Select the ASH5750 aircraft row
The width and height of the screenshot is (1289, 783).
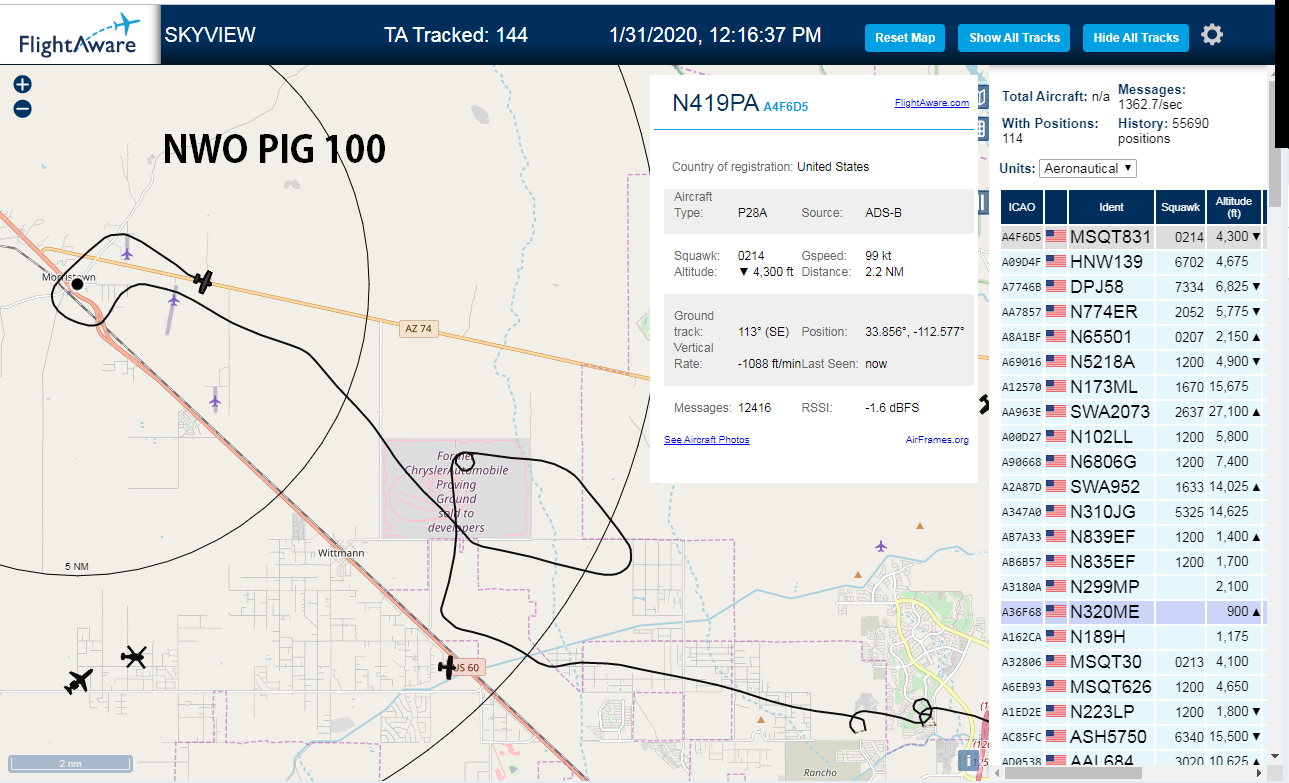[1134, 737]
